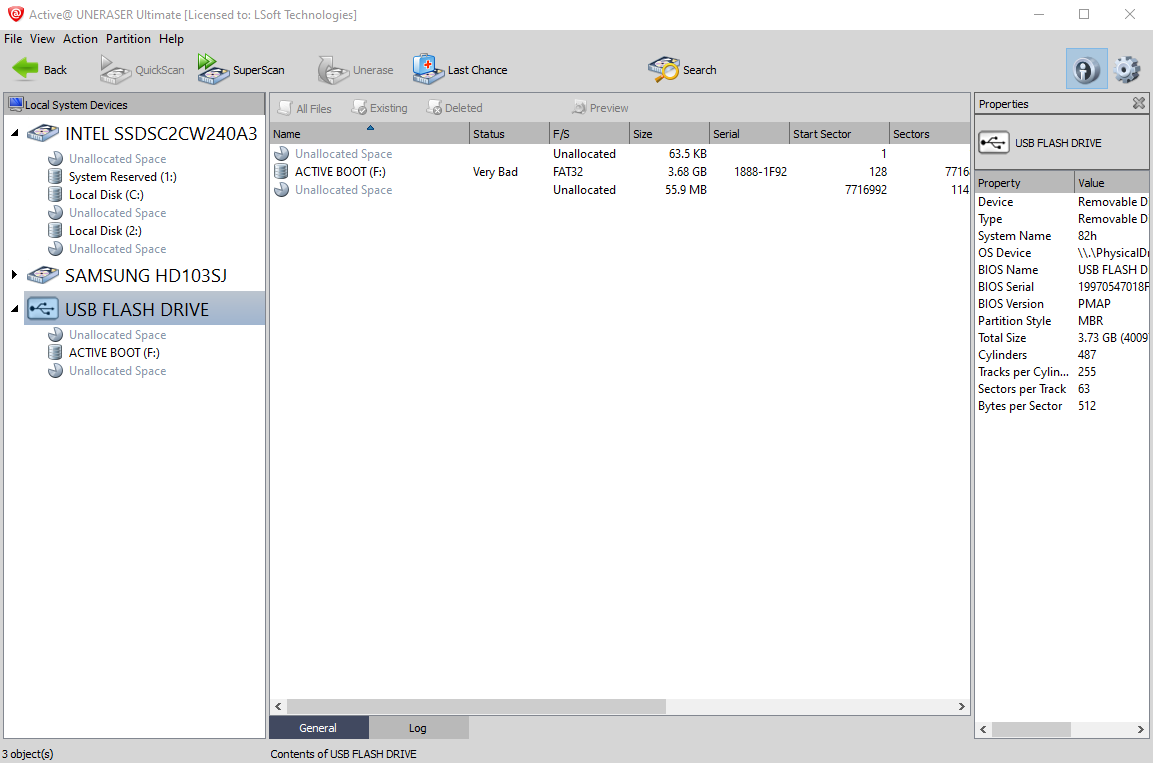Click serial number 1888-1F92

[760, 172]
